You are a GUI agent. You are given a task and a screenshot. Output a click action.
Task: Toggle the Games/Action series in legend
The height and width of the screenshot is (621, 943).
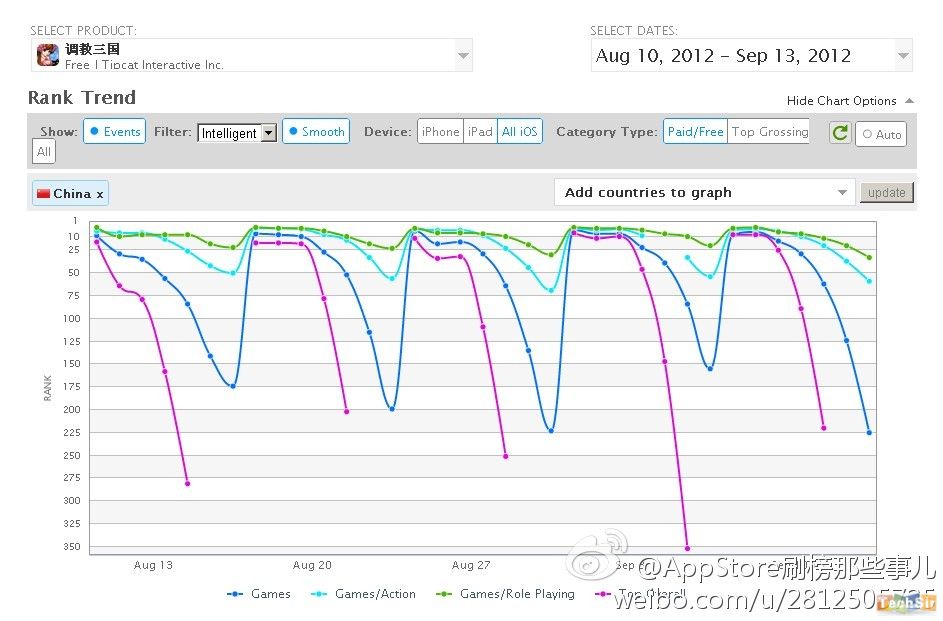(x=363, y=594)
